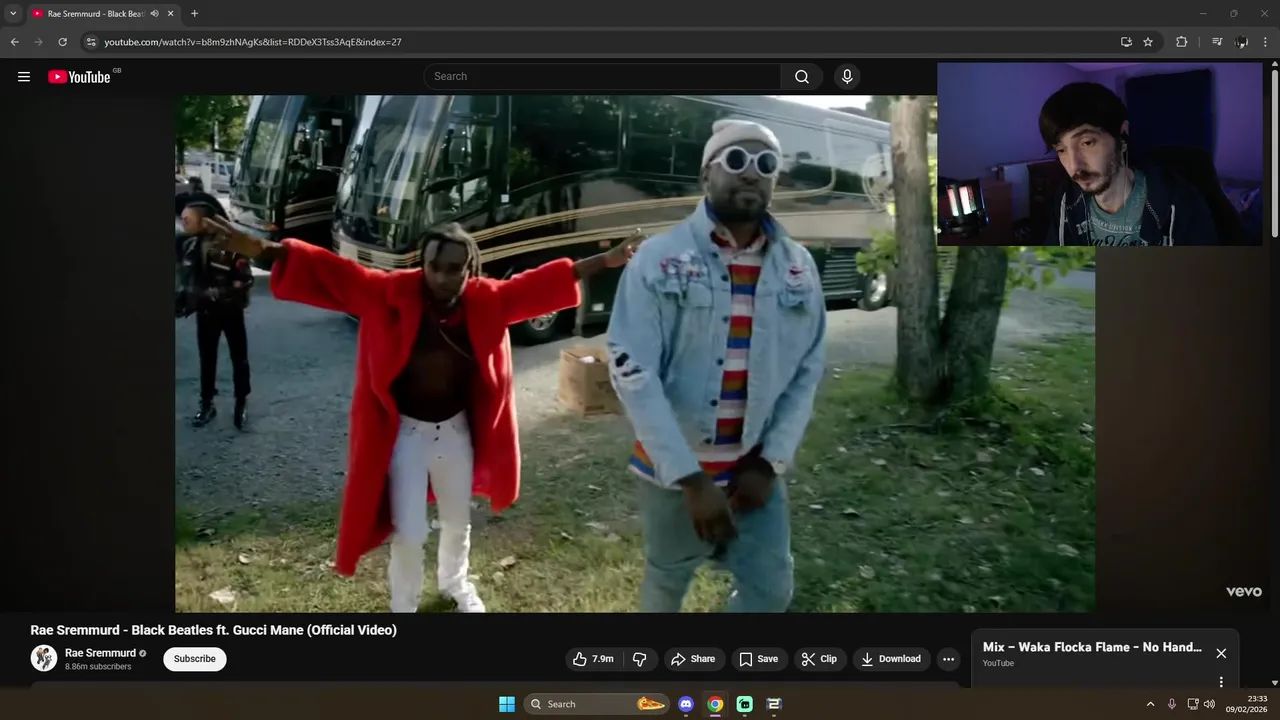
Task: Dislike the video with thumbs down
Action: coord(640,659)
